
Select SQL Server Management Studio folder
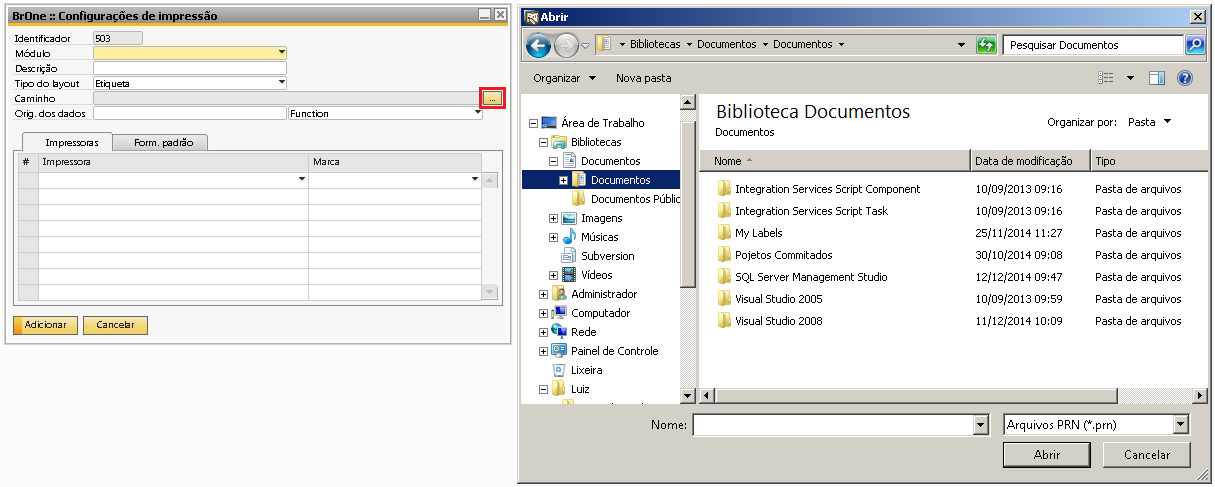tap(811, 277)
